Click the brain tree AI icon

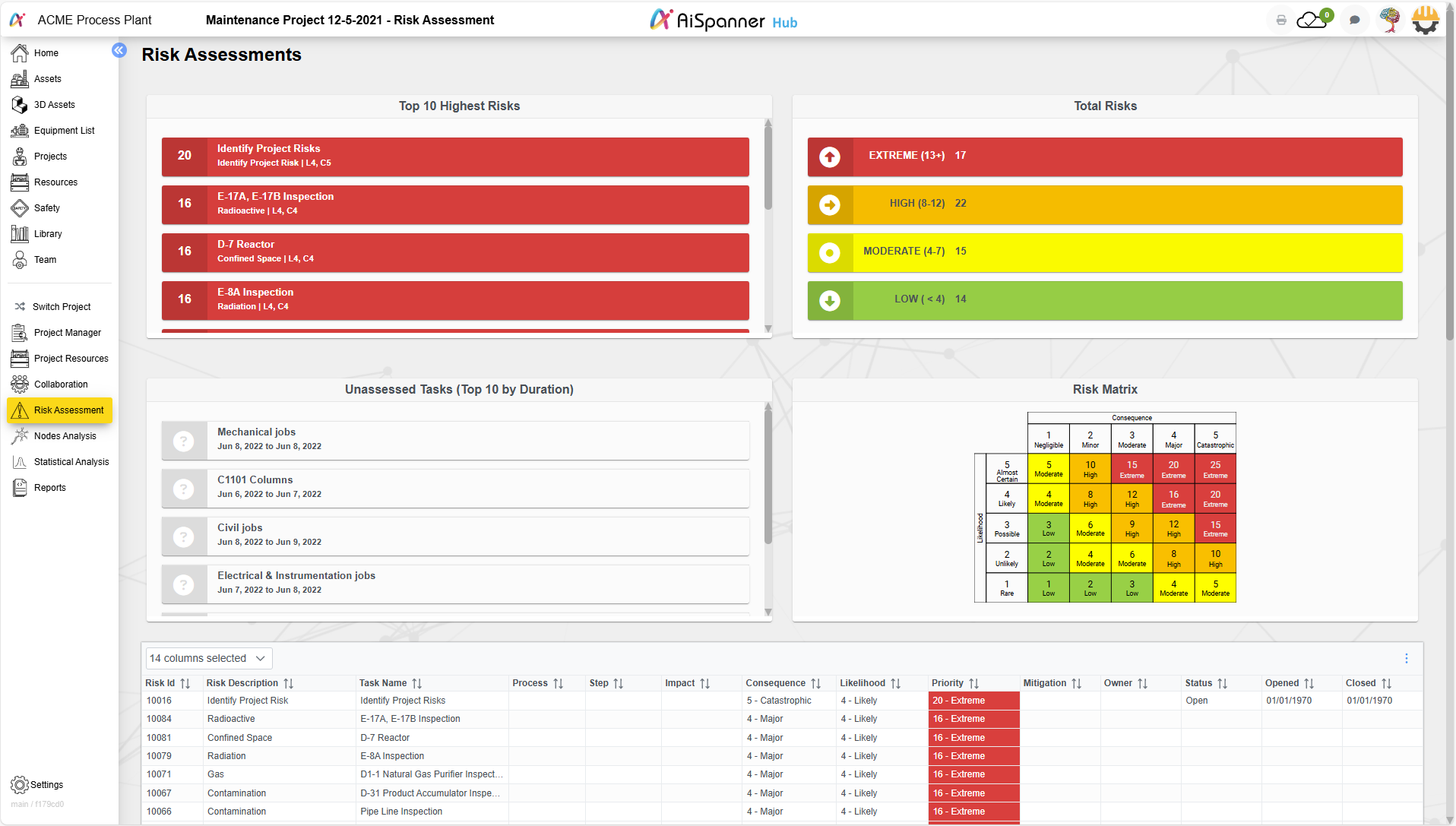[1391, 20]
